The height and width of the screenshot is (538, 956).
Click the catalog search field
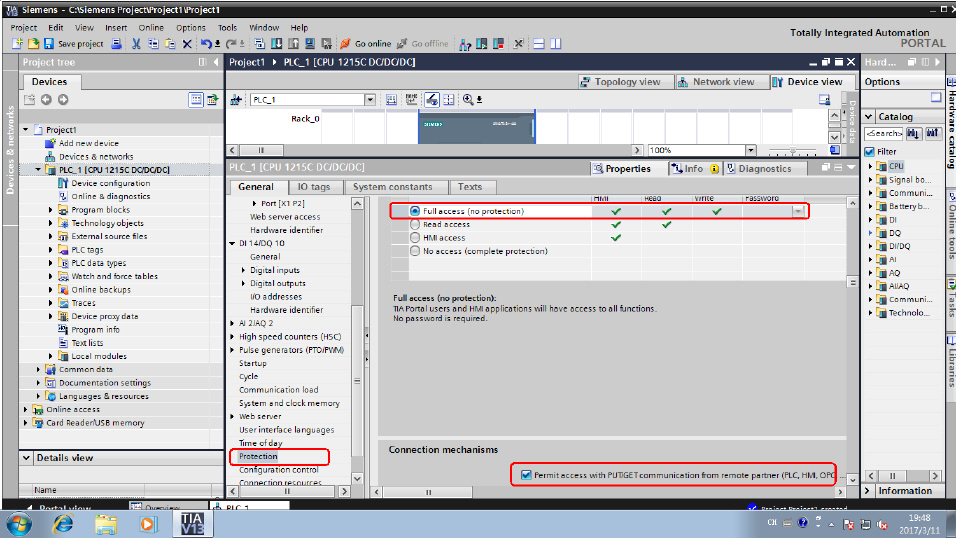tap(884, 133)
